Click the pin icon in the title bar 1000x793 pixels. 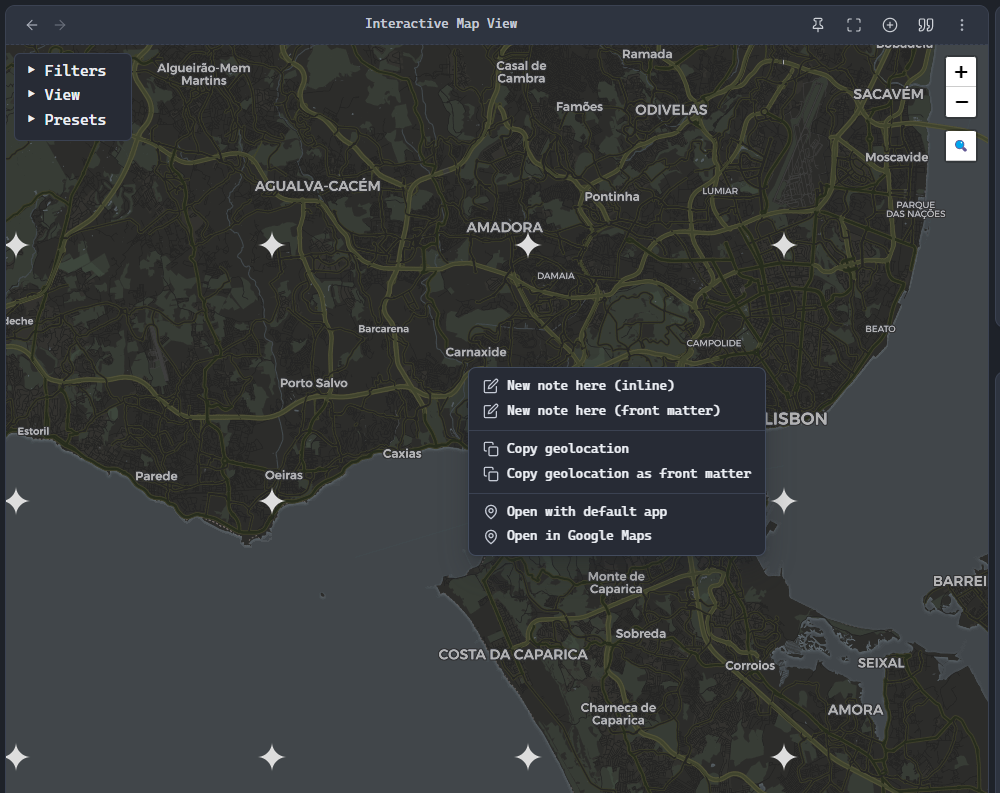click(x=817, y=24)
